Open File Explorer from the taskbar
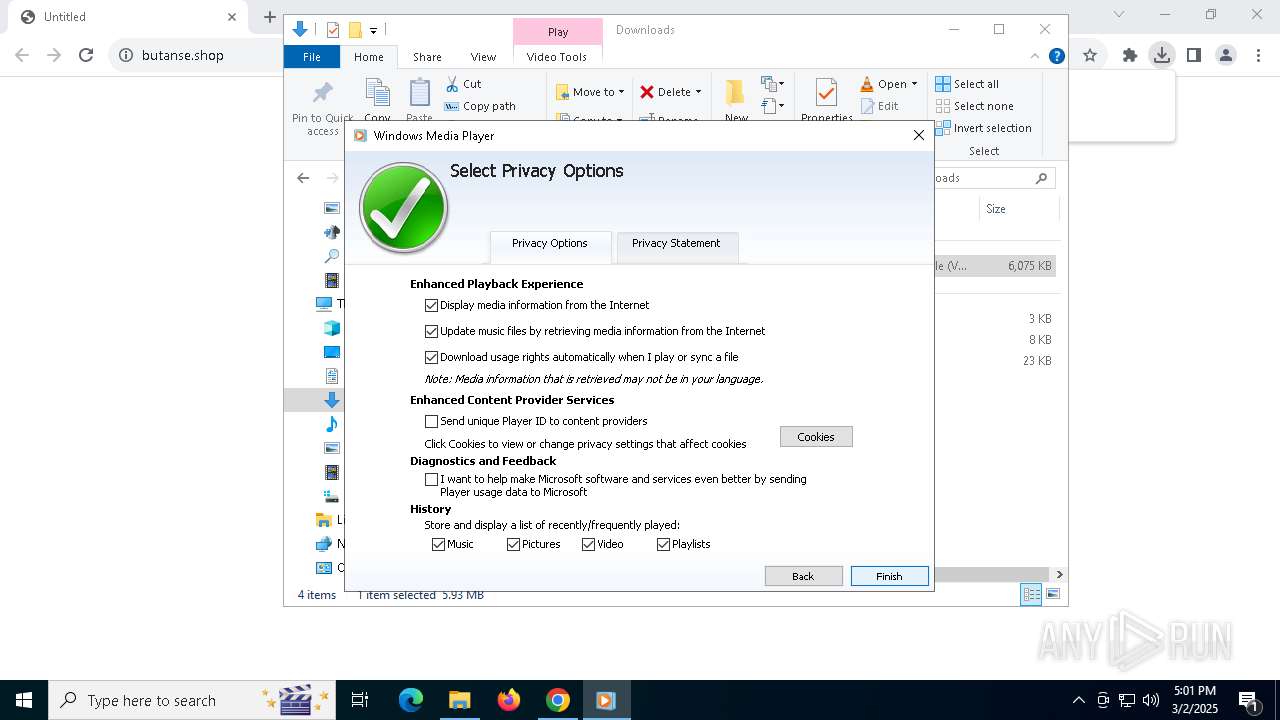The width and height of the screenshot is (1280, 720). (459, 700)
